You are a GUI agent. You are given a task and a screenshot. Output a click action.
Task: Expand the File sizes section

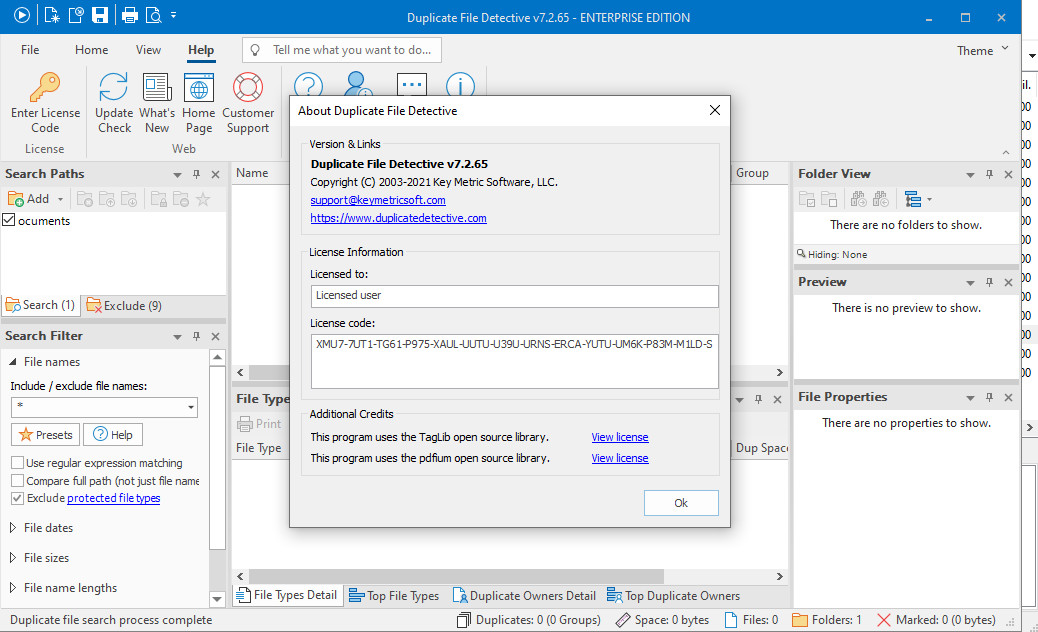pyautogui.click(x=13, y=557)
